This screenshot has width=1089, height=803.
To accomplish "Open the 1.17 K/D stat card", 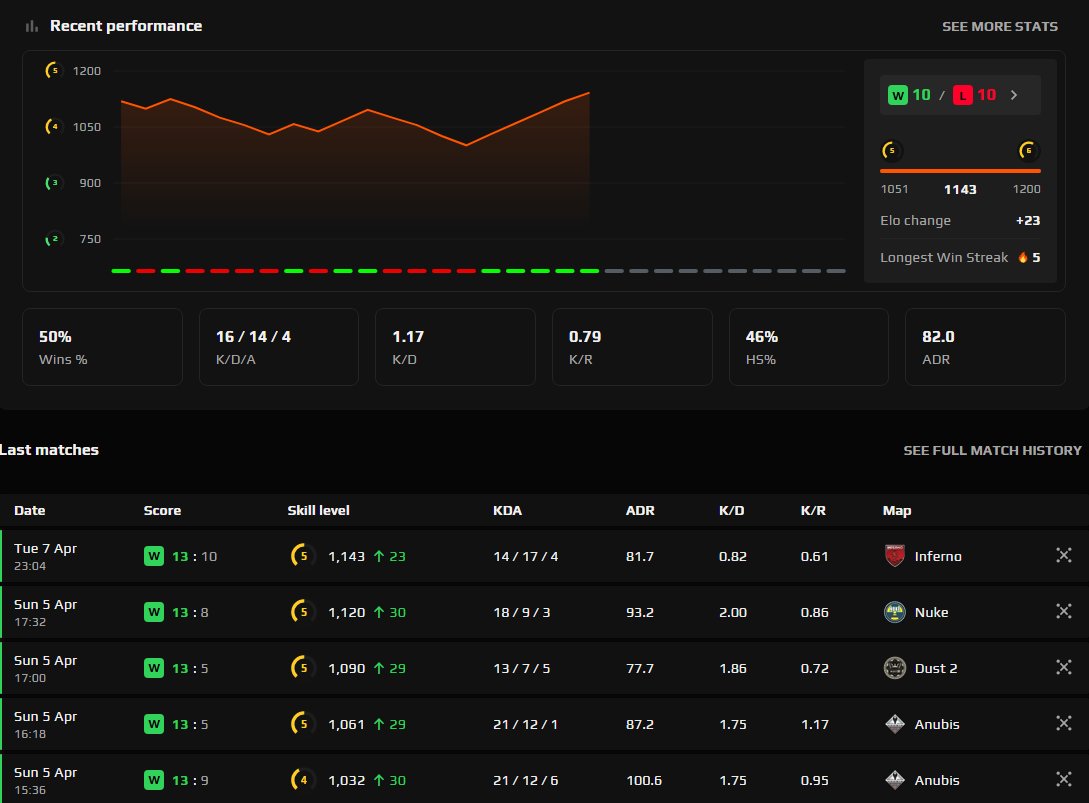I will [455, 347].
